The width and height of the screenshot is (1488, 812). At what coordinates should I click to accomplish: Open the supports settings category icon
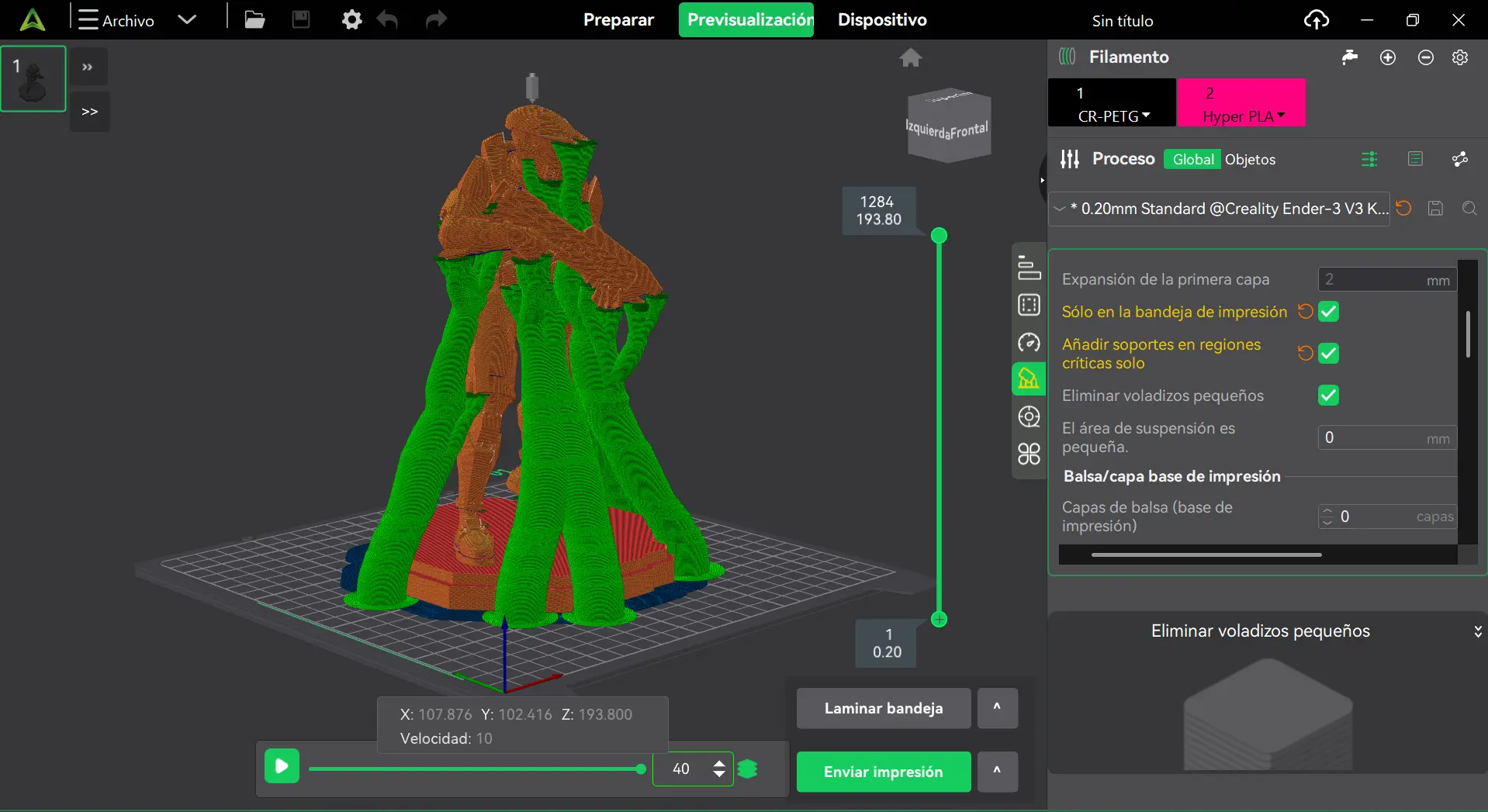(1029, 379)
